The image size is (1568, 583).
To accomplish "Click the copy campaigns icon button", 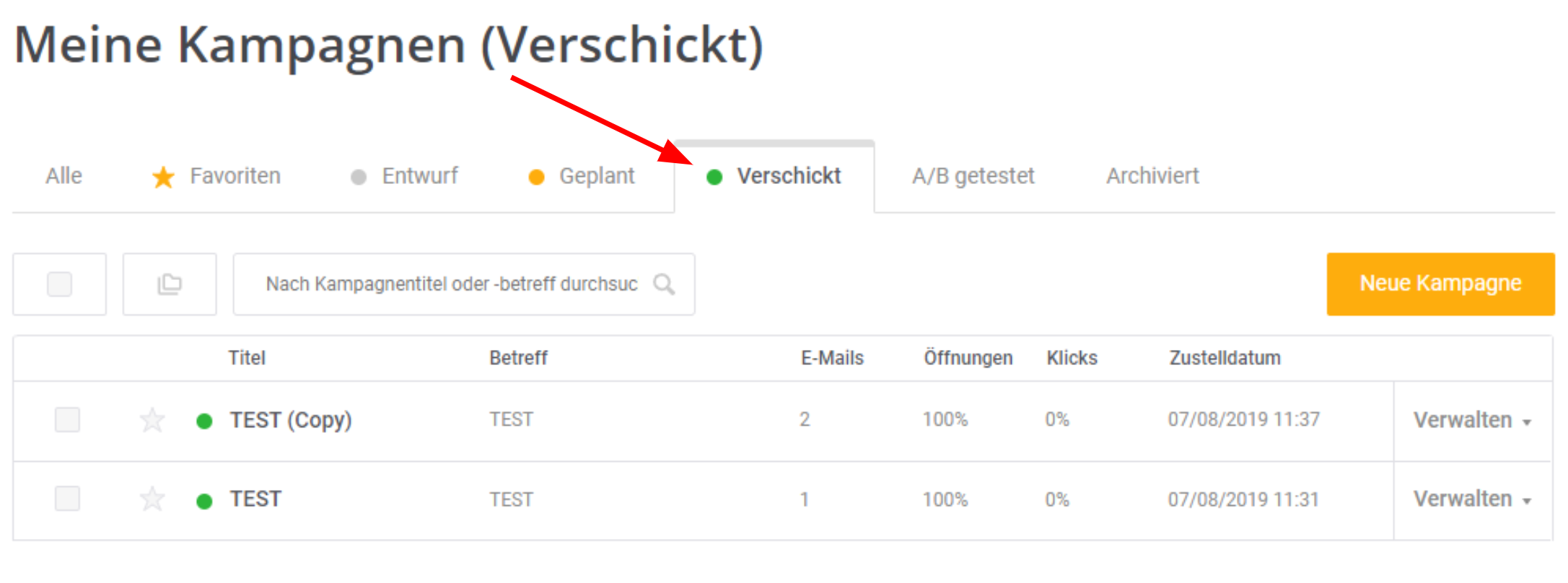I will click(170, 284).
